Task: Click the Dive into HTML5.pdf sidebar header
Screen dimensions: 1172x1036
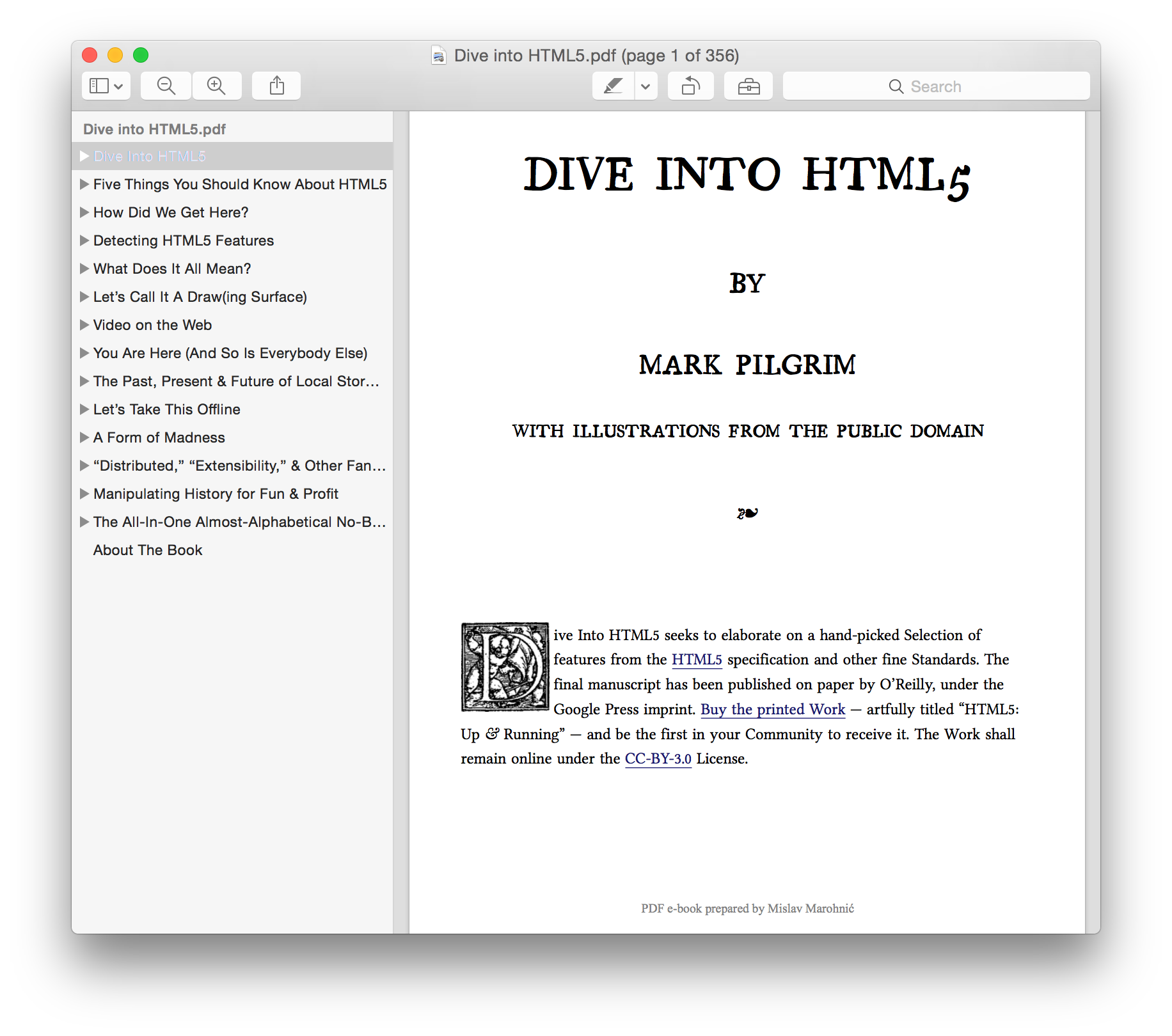Action: [154, 129]
